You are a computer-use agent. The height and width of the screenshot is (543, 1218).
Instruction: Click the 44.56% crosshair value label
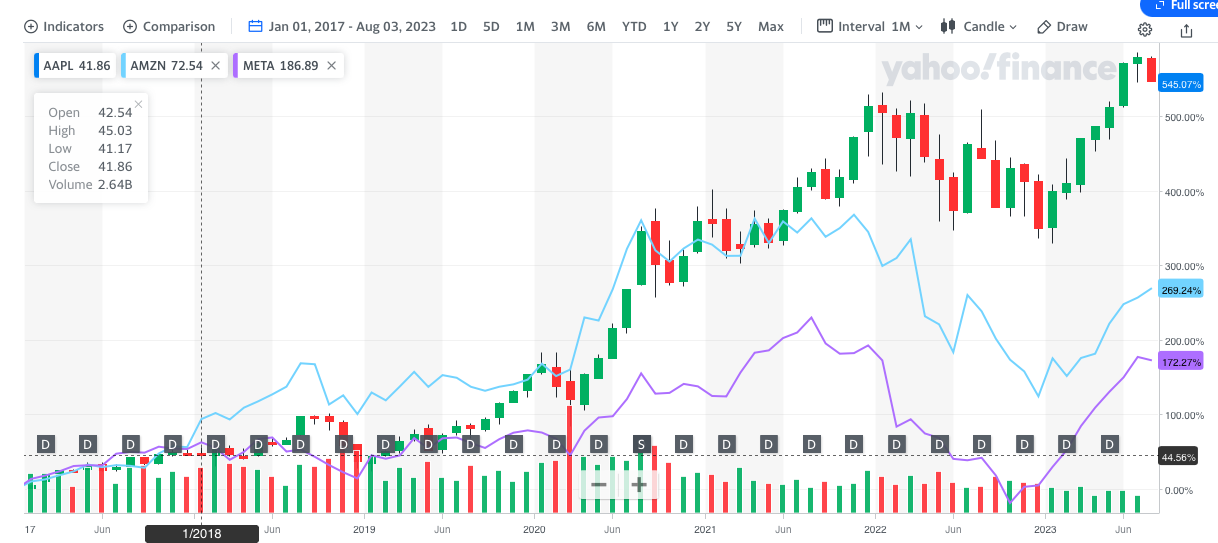tap(1179, 456)
